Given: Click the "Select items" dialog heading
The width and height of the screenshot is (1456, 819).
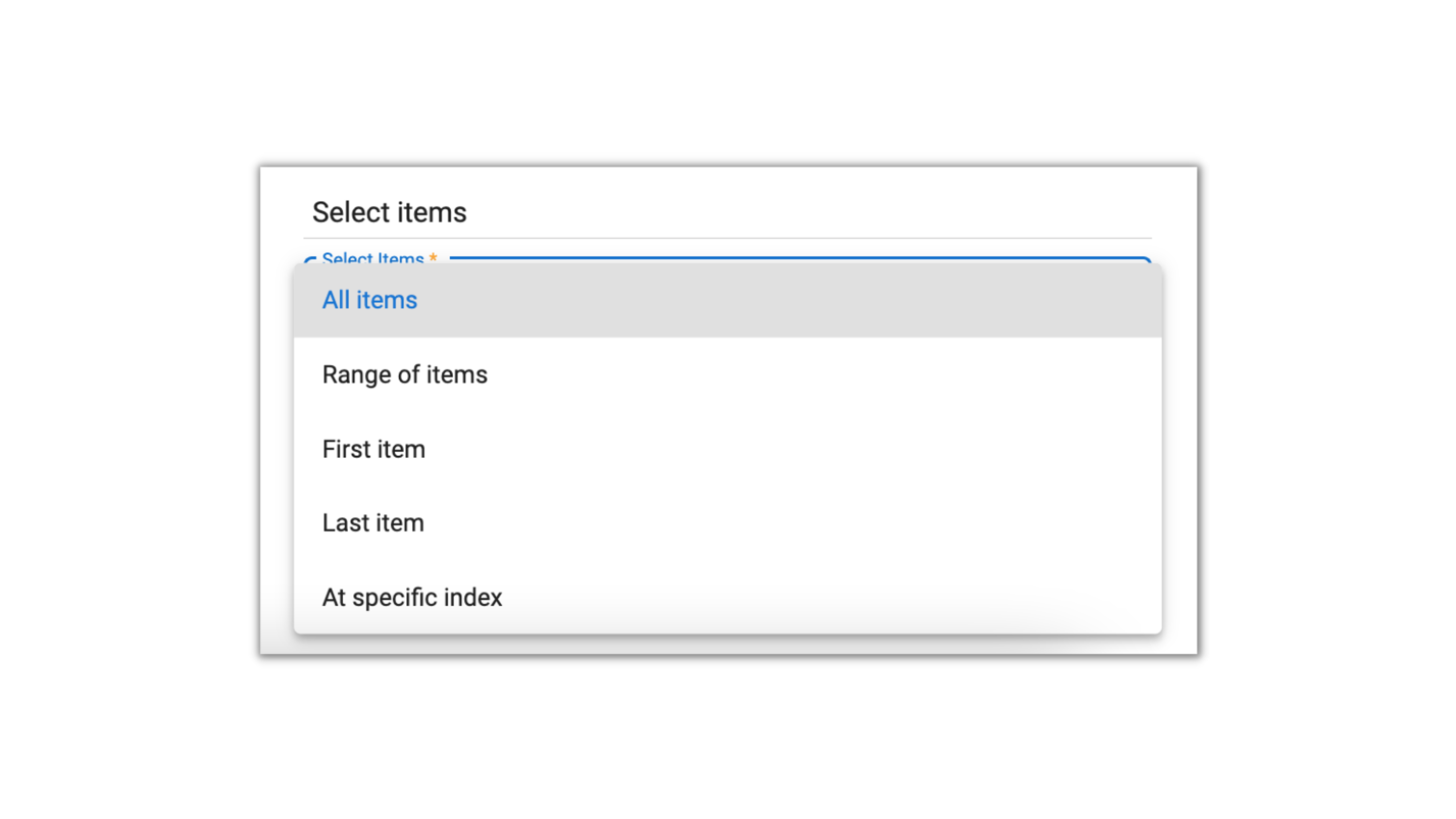Looking at the screenshot, I should tap(390, 213).
